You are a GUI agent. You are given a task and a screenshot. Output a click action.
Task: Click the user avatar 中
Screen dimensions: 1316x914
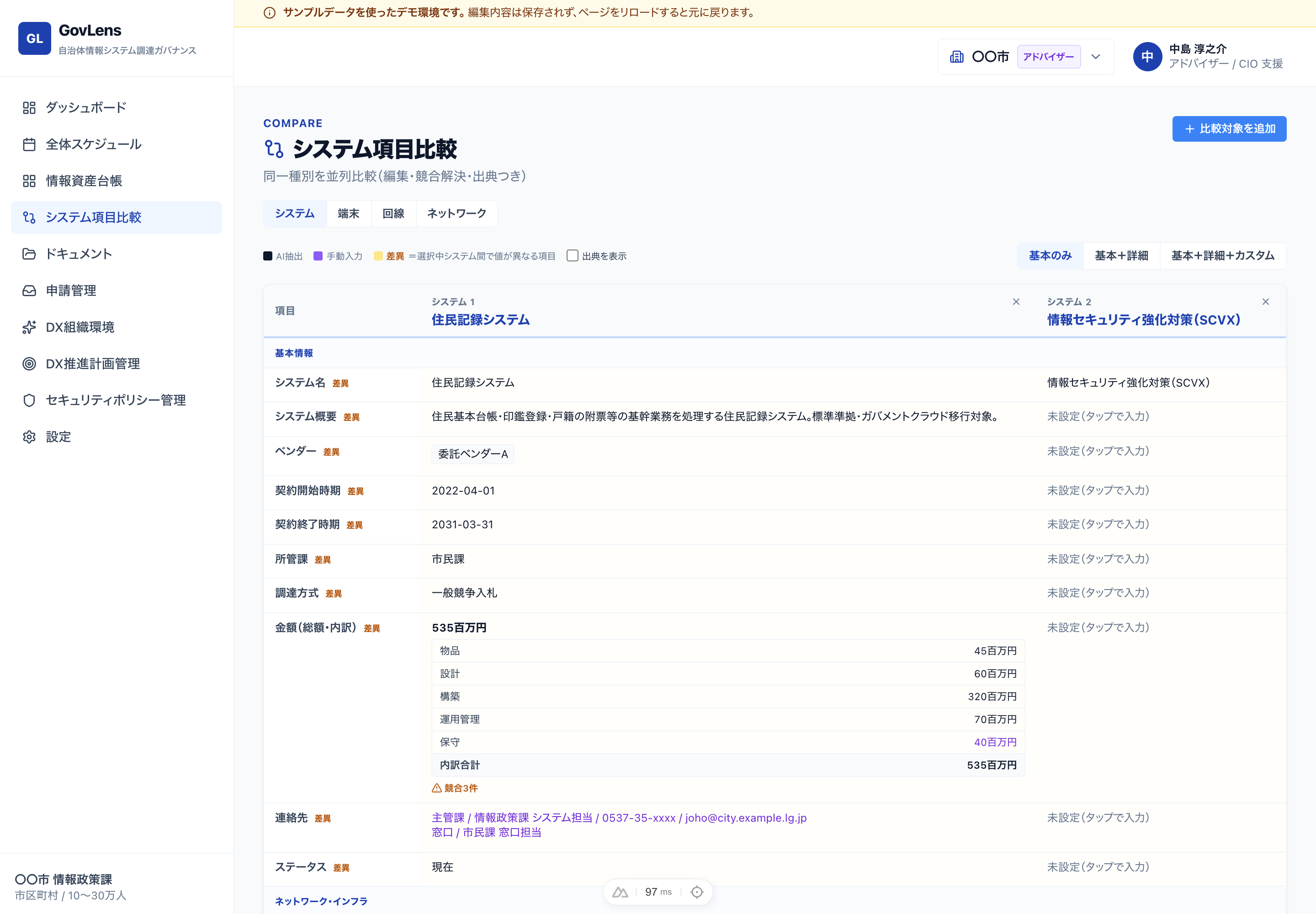[1147, 57]
